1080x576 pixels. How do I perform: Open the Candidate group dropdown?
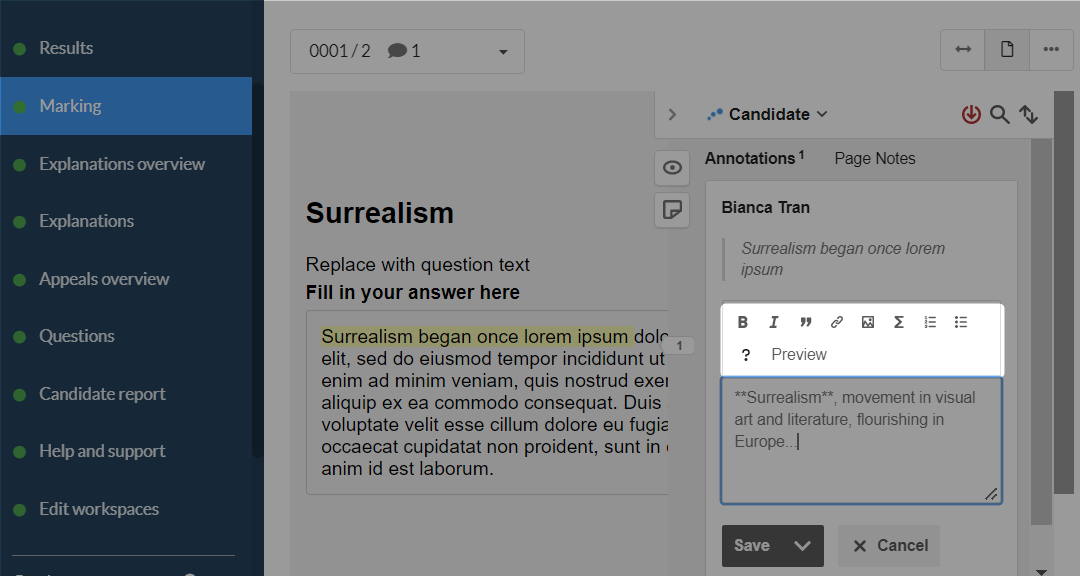click(767, 114)
